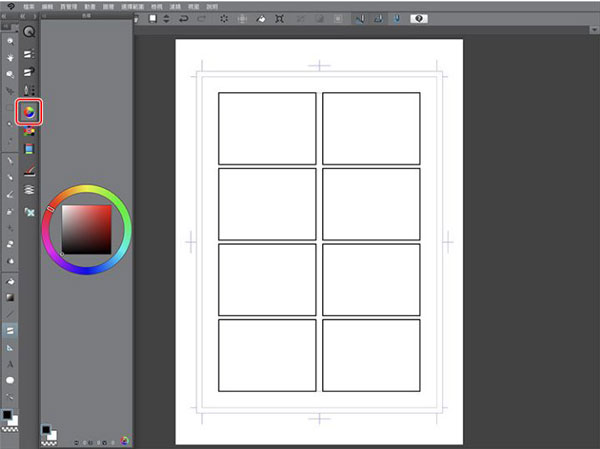
Task: Open the Color Set palette icon
Action: coord(29,130)
